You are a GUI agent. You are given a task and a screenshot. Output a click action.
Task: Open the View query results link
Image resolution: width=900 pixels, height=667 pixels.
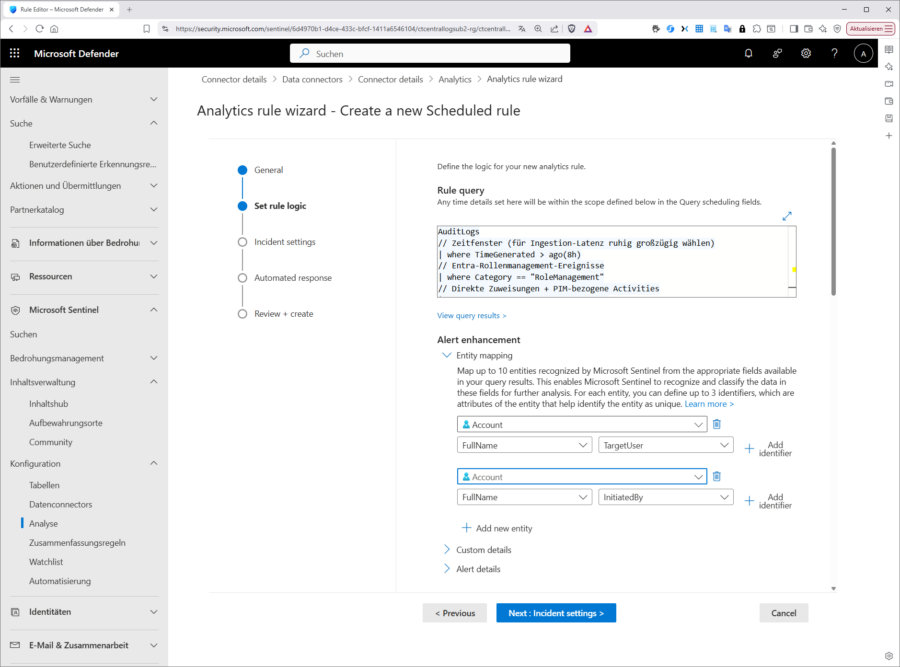(x=471, y=315)
